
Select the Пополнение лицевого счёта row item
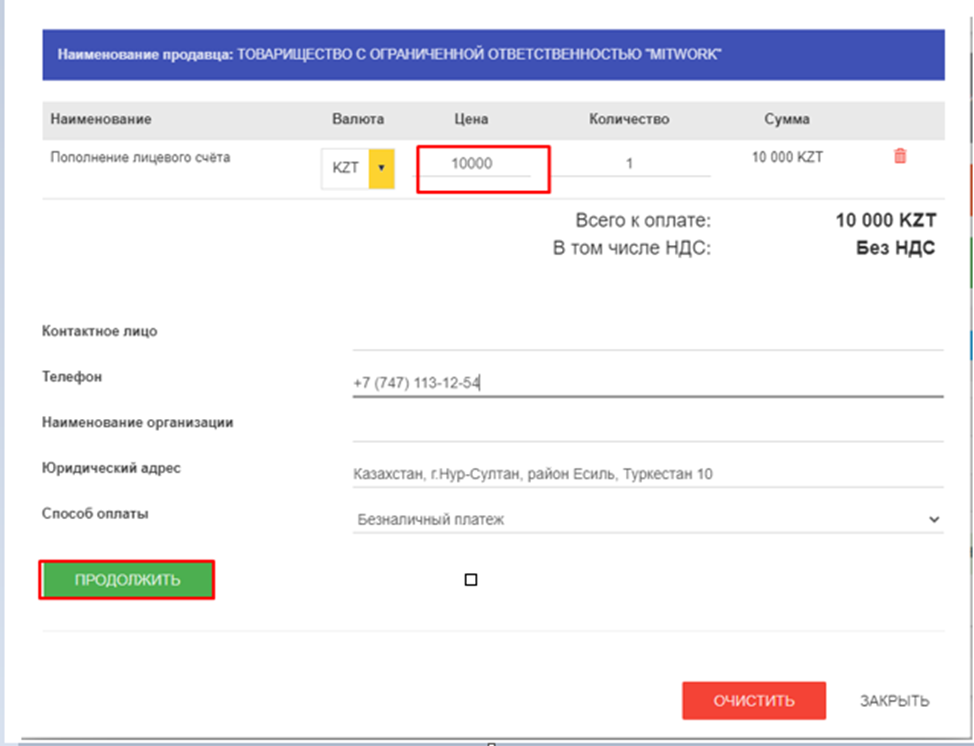coord(140,158)
